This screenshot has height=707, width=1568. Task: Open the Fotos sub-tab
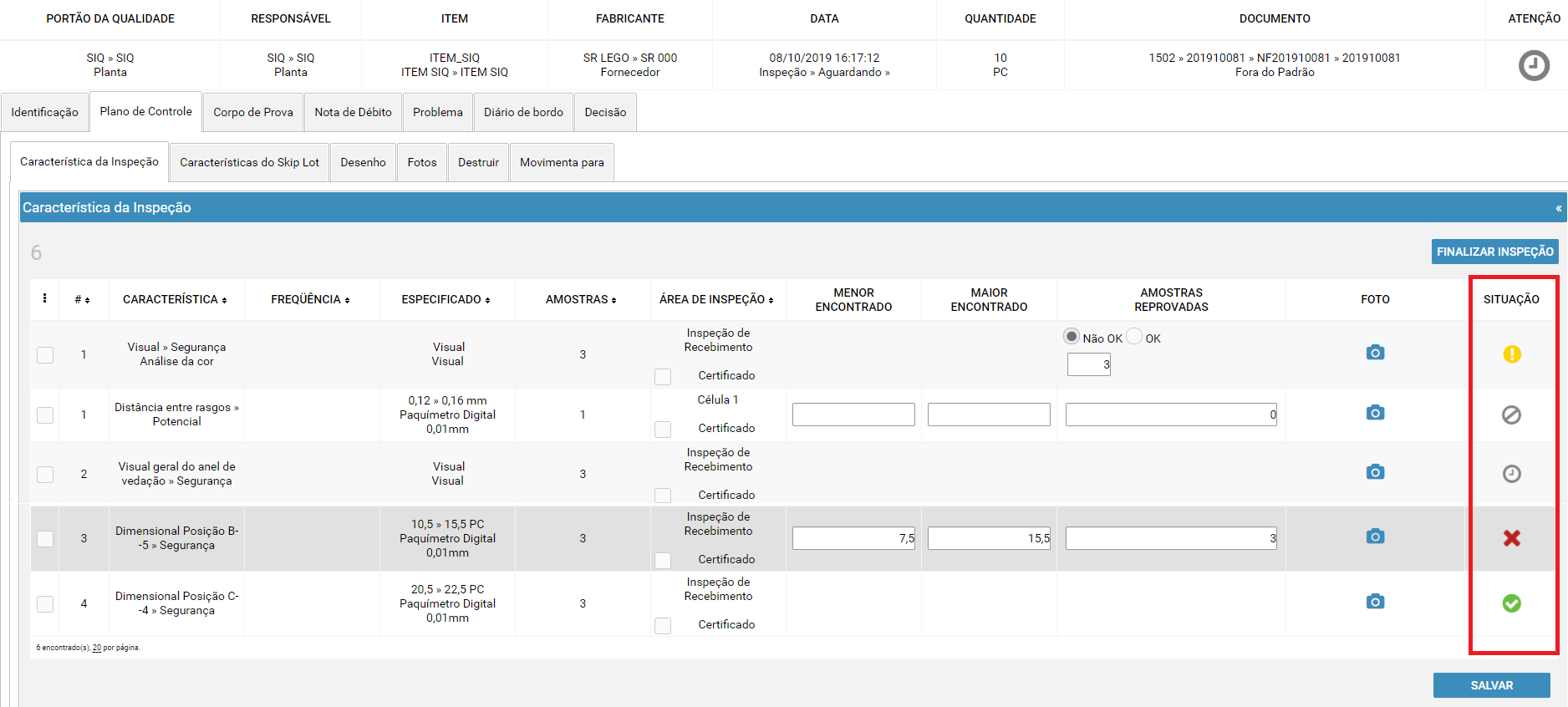[422, 162]
